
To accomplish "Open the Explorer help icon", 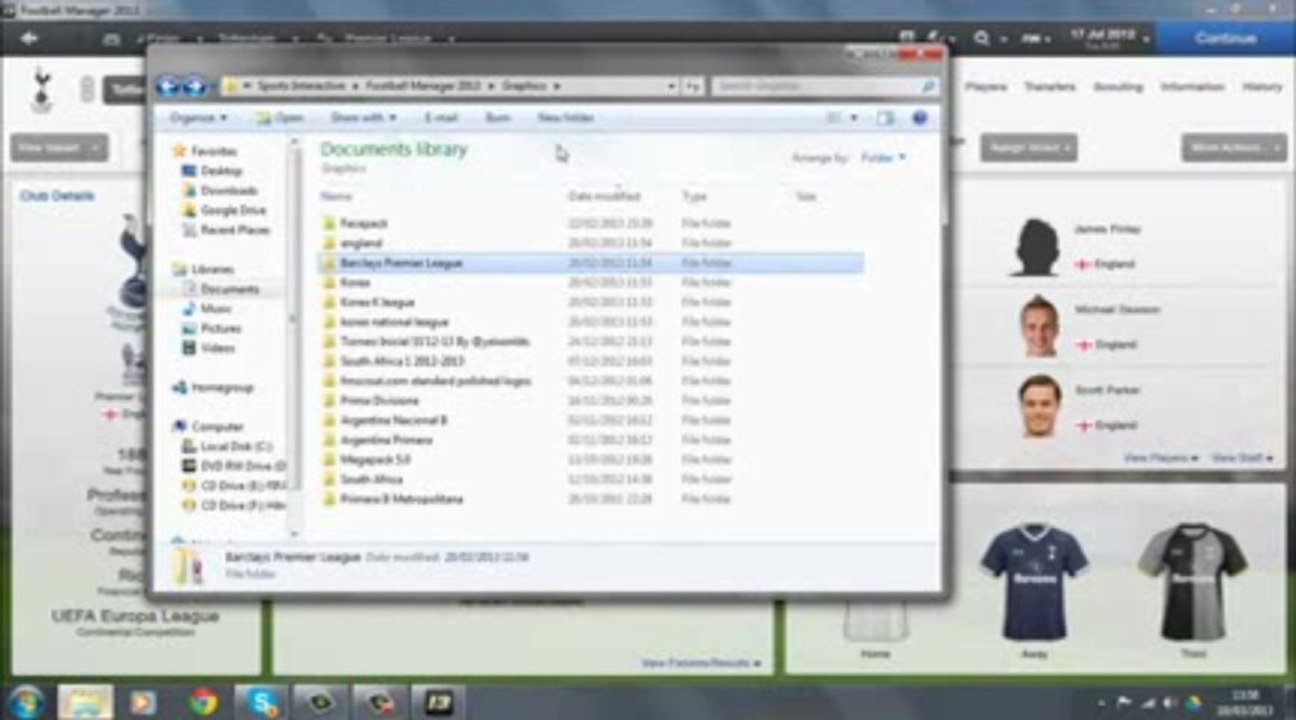I will 920,118.
